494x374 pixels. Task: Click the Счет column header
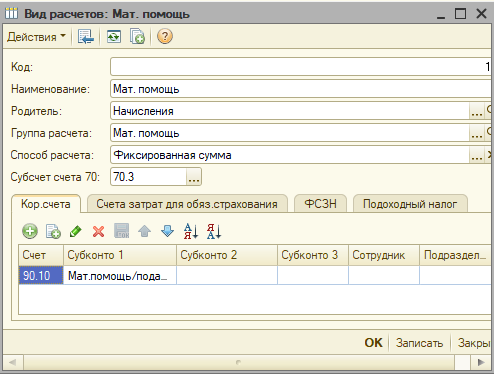(x=41, y=255)
